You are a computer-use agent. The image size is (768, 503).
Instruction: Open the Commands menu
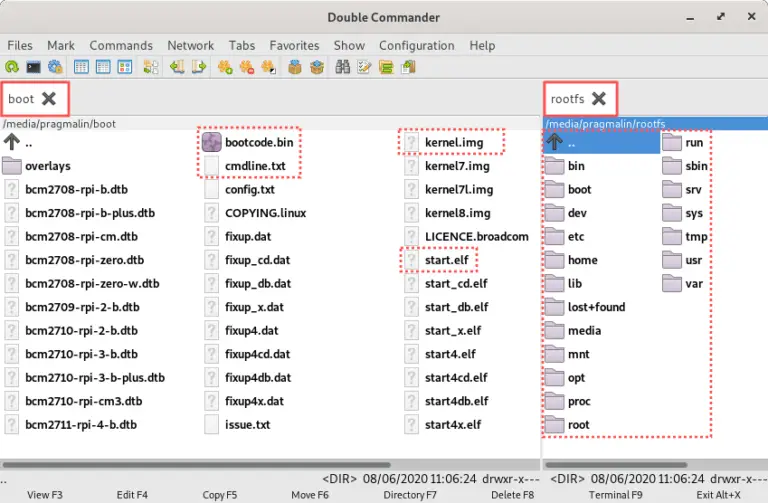pos(121,46)
